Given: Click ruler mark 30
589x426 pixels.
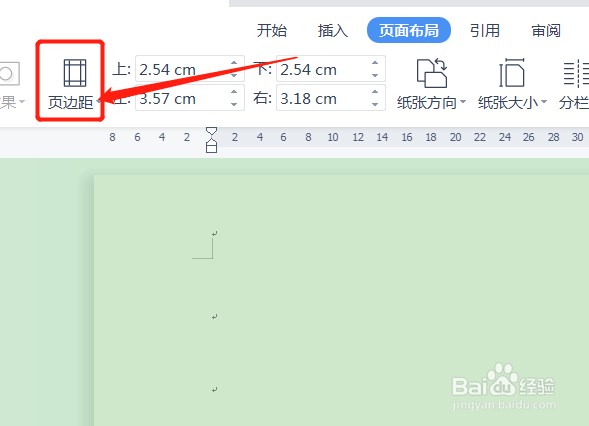Looking at the screenshot, I should click(577, 137).
